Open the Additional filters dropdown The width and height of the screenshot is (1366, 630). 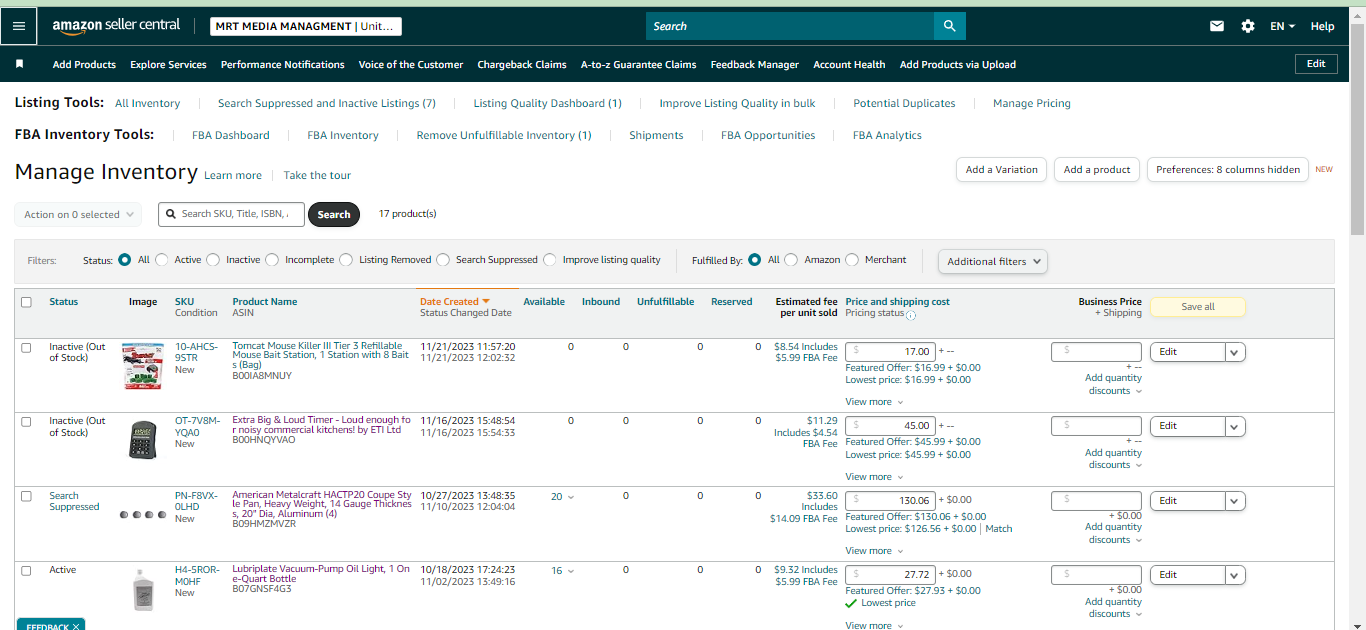coord(993,261)
